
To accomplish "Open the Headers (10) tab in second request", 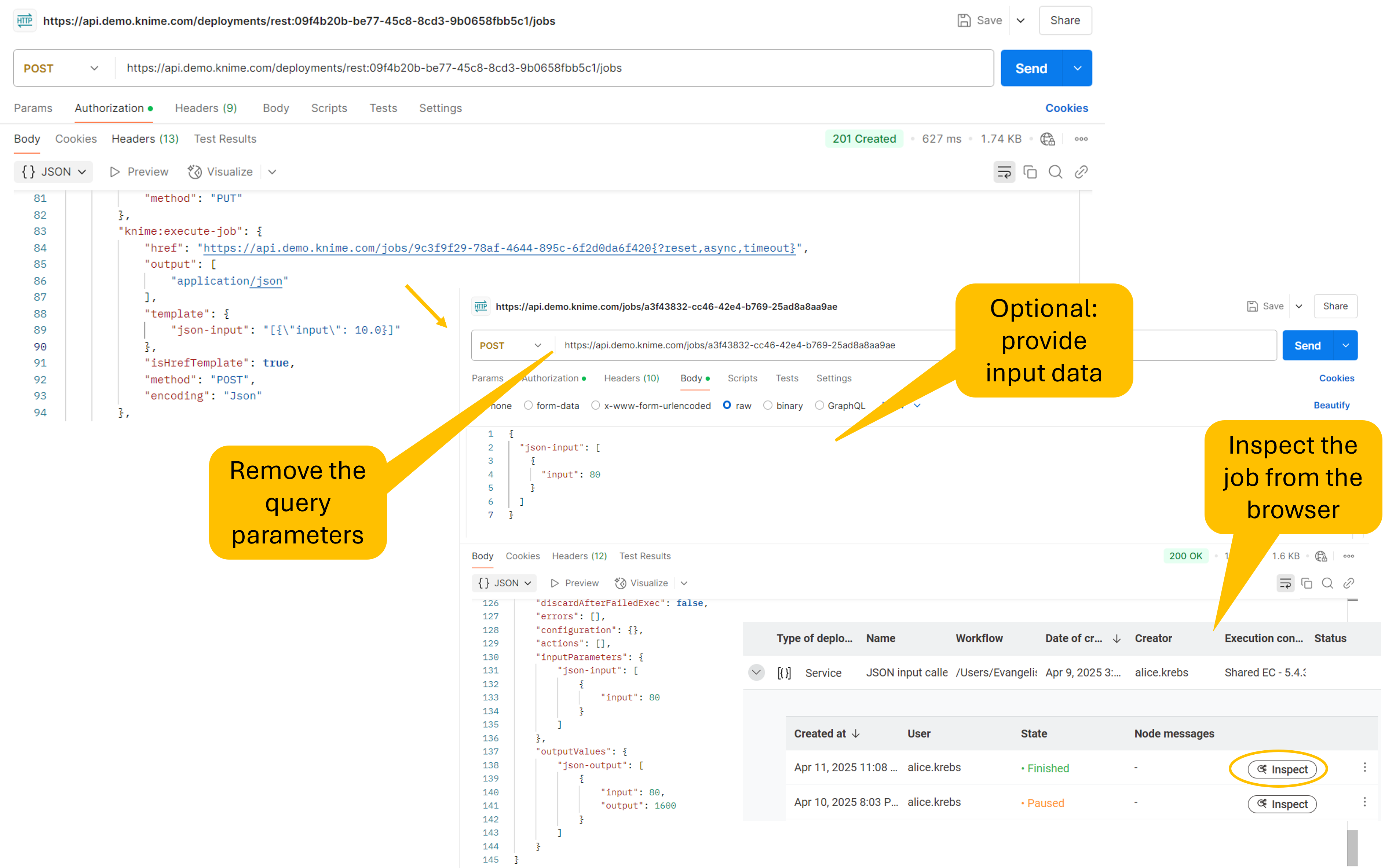I will pyautogui.click(x=632, y=378).
